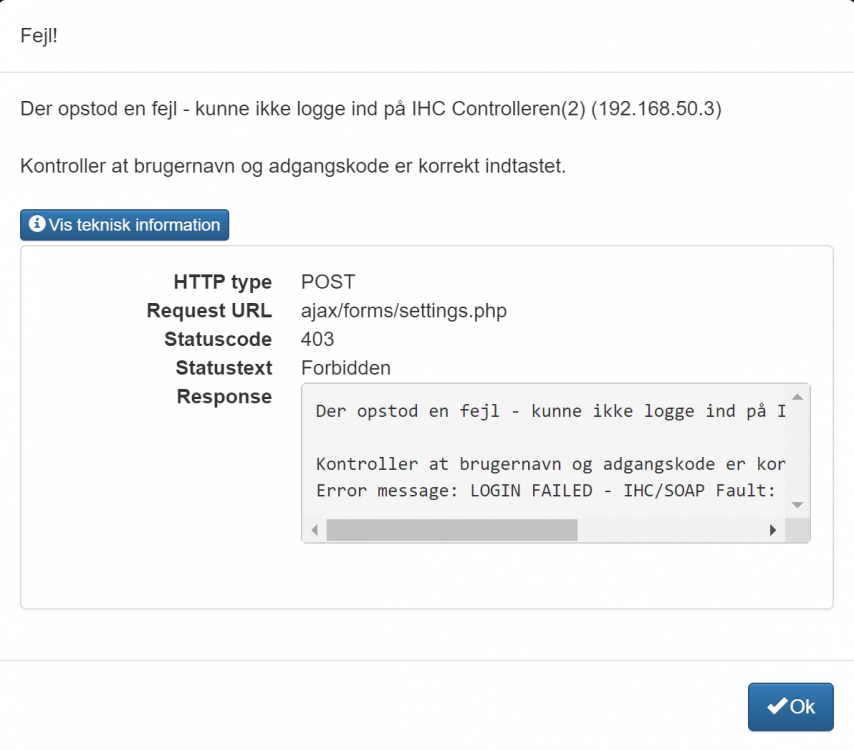The height and width of the screenshot is (750, 854).
Task: Click the Response field label
Action: [x=224, y=397]
